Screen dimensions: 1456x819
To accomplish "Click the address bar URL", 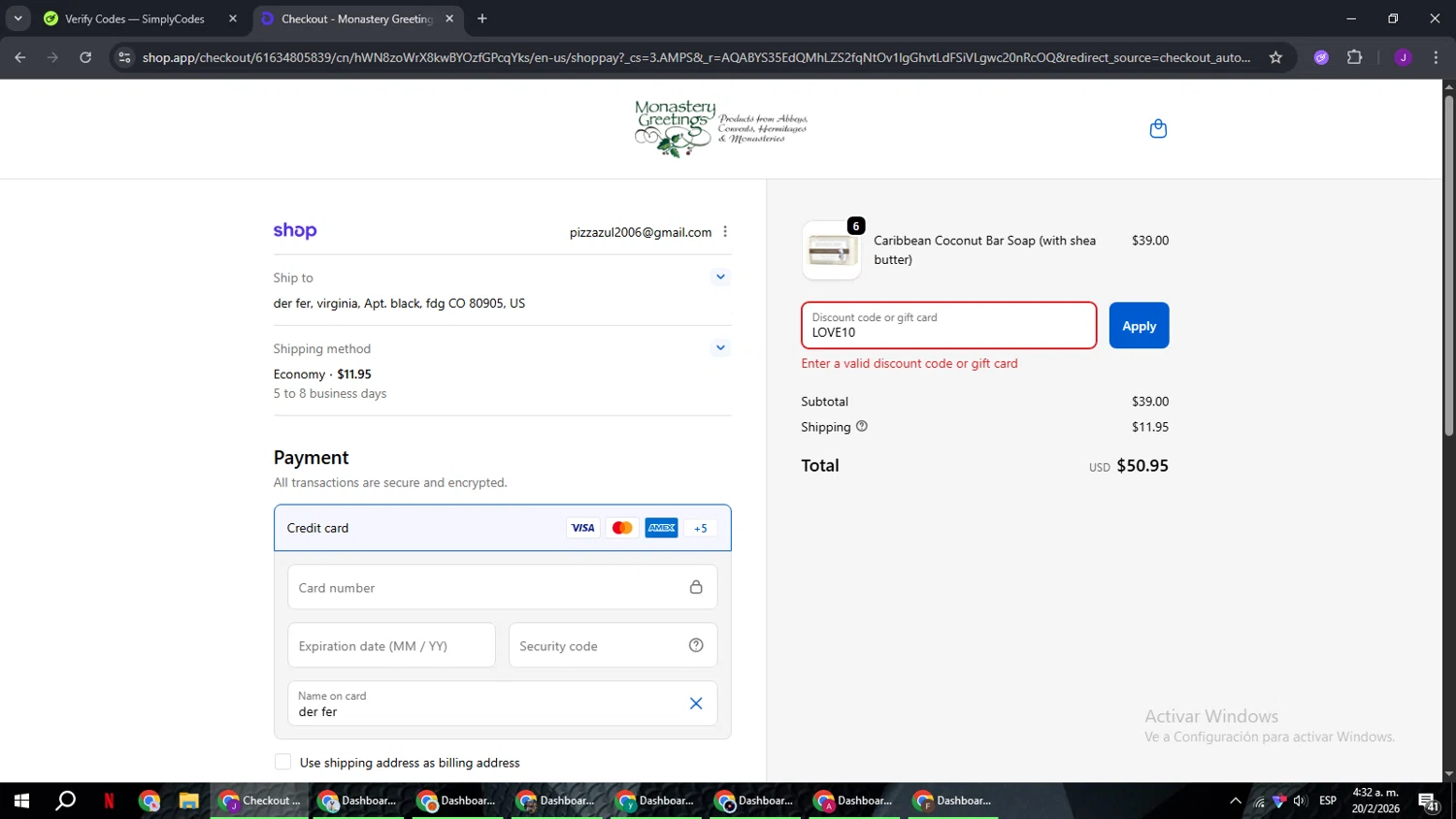I will click(x=696, y=57).
